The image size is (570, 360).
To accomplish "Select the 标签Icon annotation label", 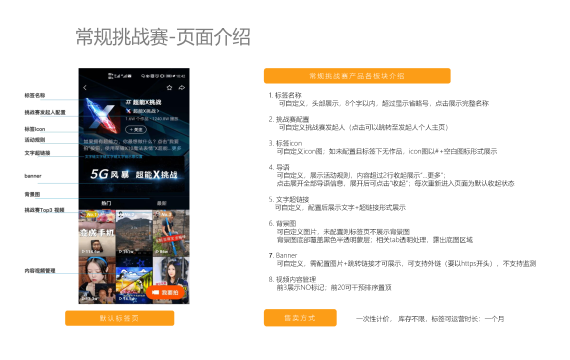I will point(35,129).
